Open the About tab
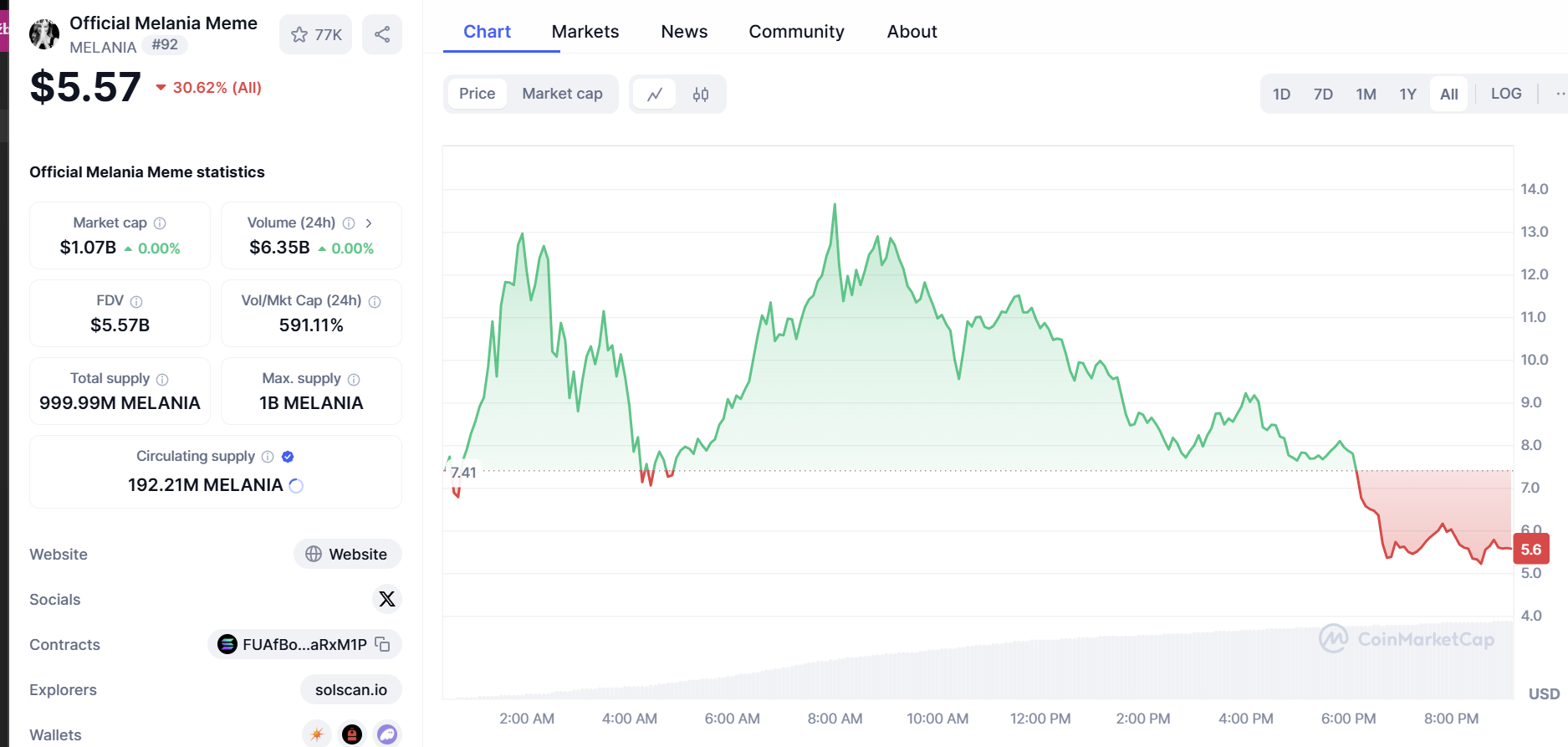Screen dimensions: 1568x747 (912, 32)
